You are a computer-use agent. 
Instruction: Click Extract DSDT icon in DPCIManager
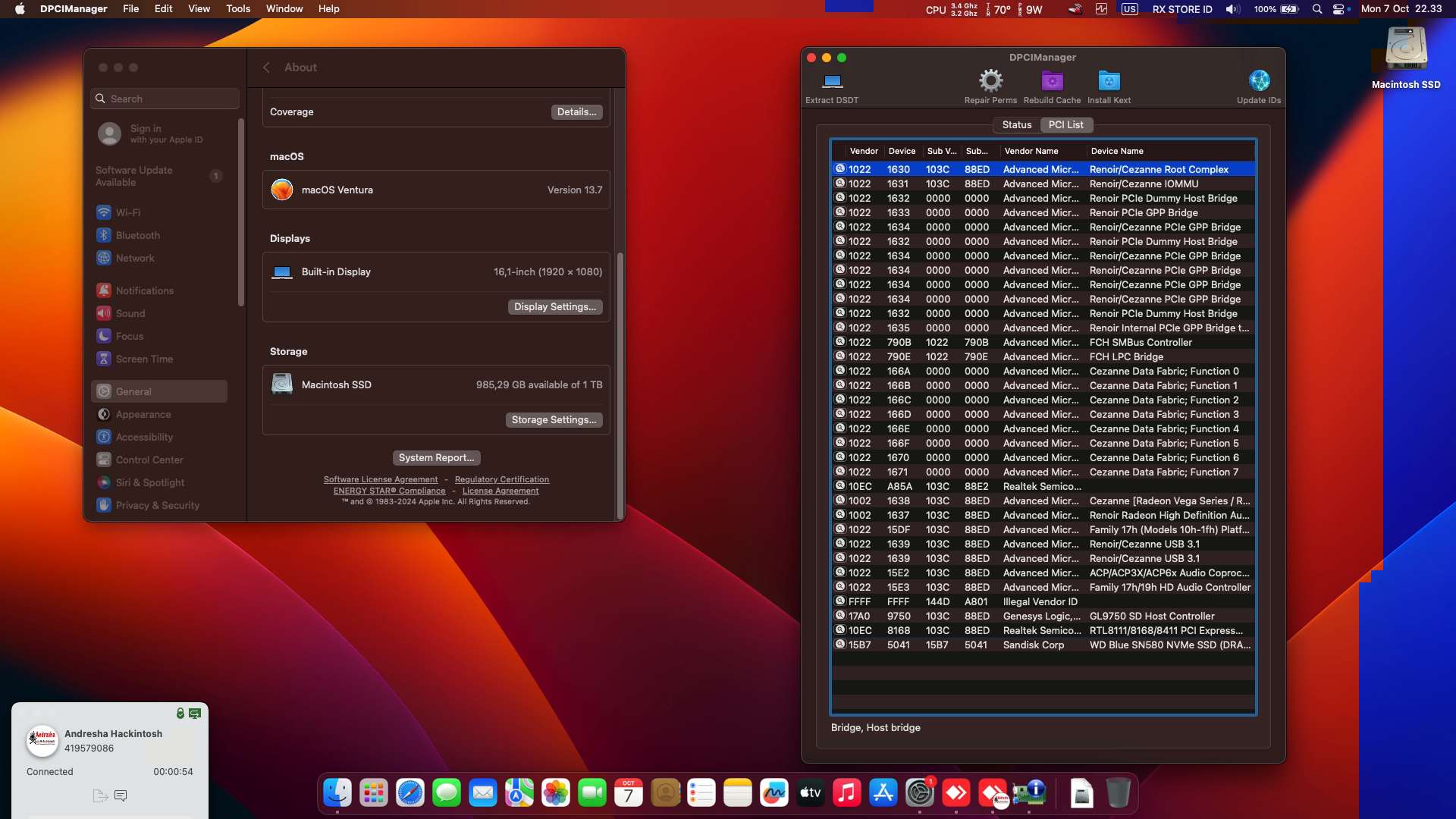[832, 81]
